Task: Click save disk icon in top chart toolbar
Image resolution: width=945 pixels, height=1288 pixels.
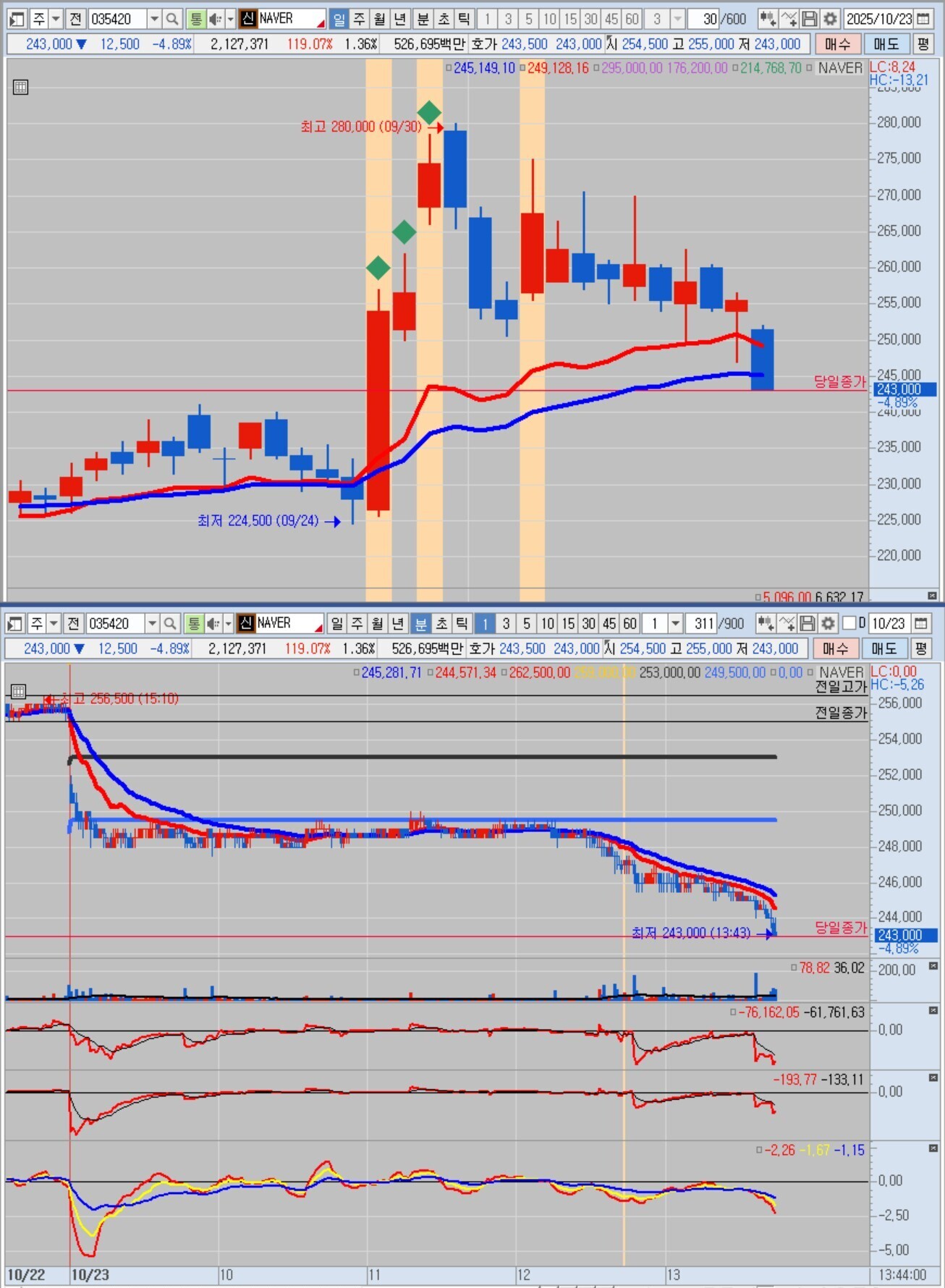Action: (810, 19)
